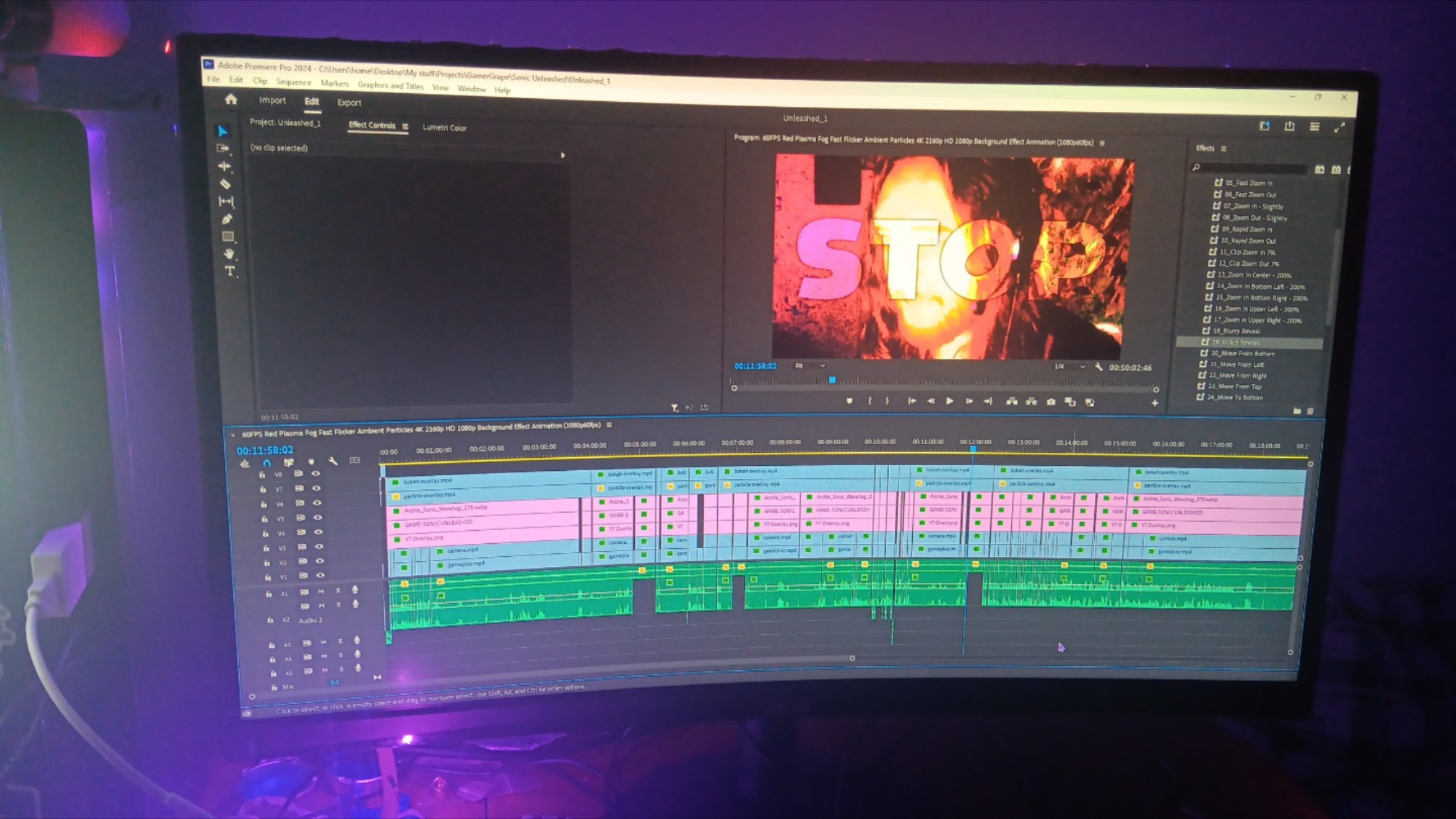Enable voice-over record on track A5
The width and height of the screenshot is (1456, 819).
(x=358, y=668)
